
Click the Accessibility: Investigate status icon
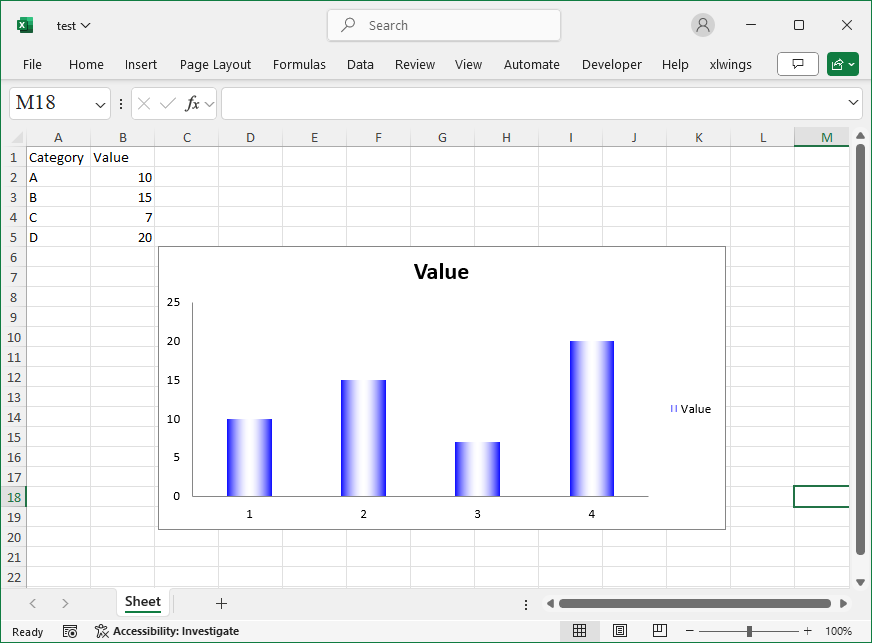101,631
